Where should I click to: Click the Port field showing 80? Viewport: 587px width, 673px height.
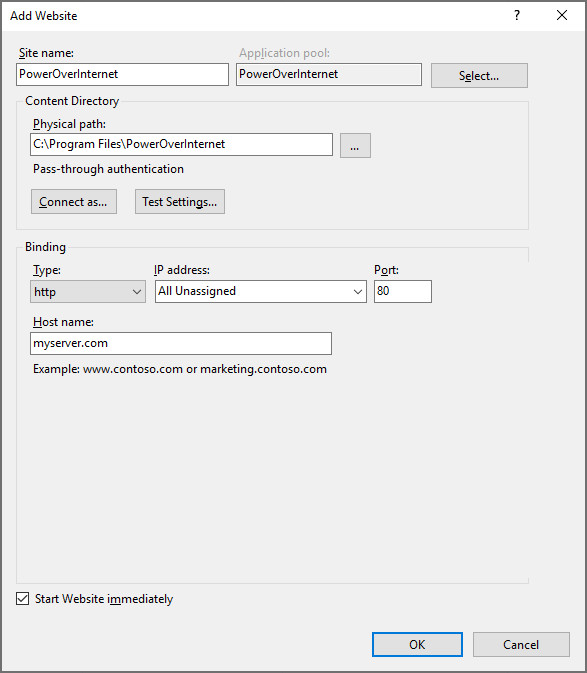[x=403, y=291]
